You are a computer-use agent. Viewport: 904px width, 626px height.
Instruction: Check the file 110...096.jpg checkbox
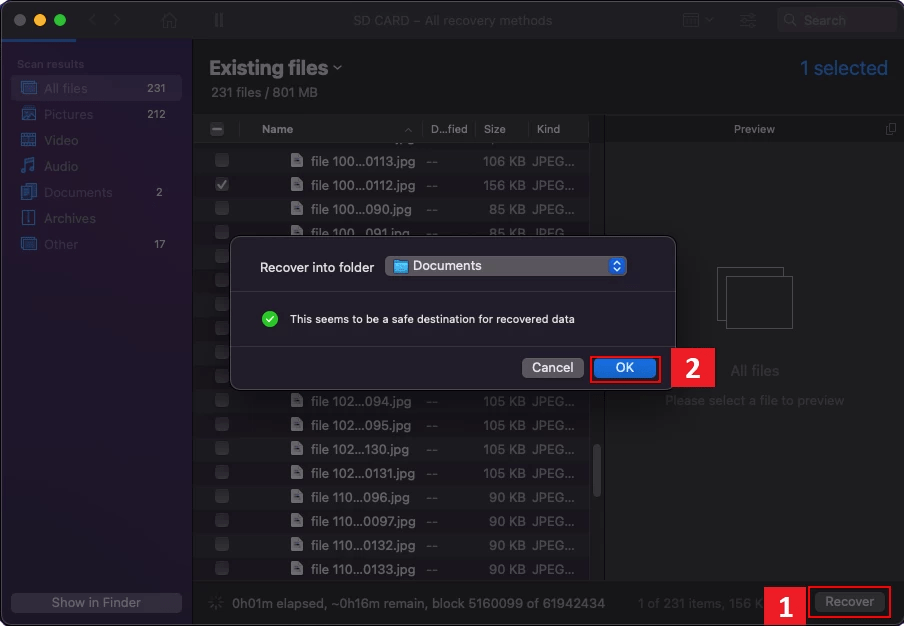click(x=222, y=496)
